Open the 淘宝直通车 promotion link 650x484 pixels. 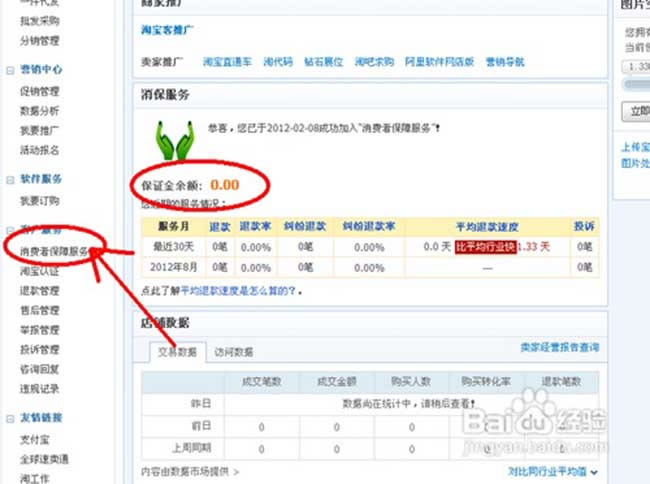pyautogui.click(x=227, y=62)
